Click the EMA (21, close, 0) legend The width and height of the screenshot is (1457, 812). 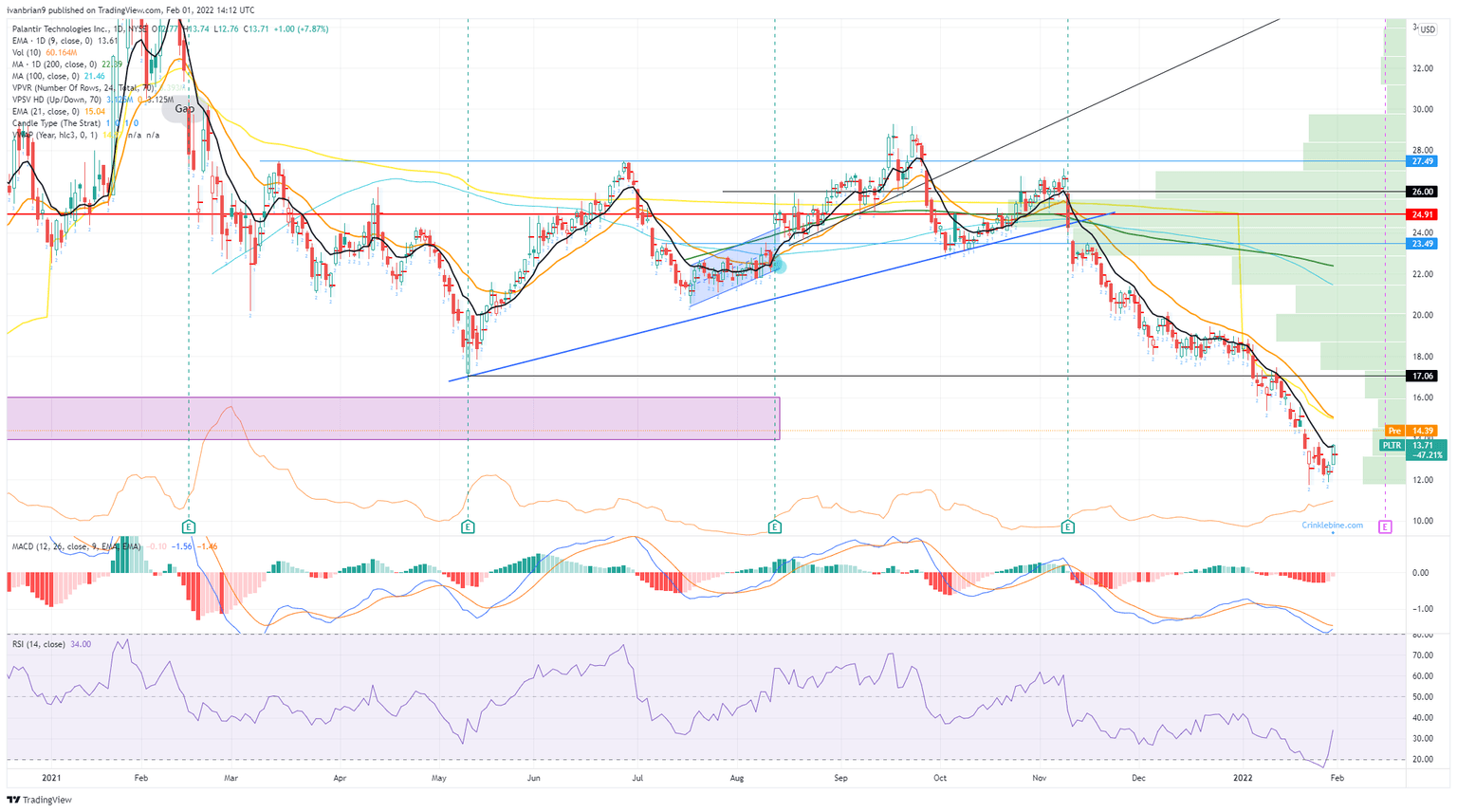point(58,111)
